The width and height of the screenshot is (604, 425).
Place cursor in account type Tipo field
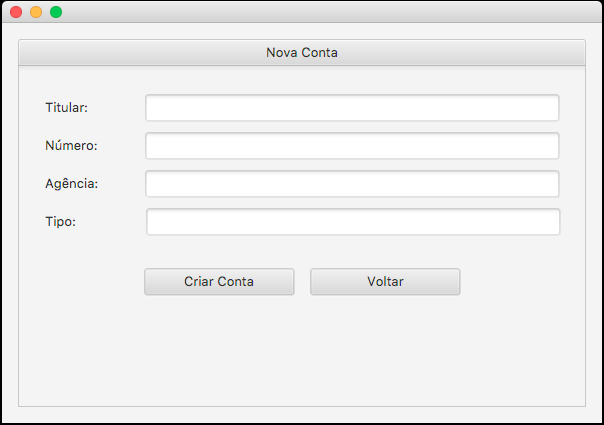pos(353,222)
